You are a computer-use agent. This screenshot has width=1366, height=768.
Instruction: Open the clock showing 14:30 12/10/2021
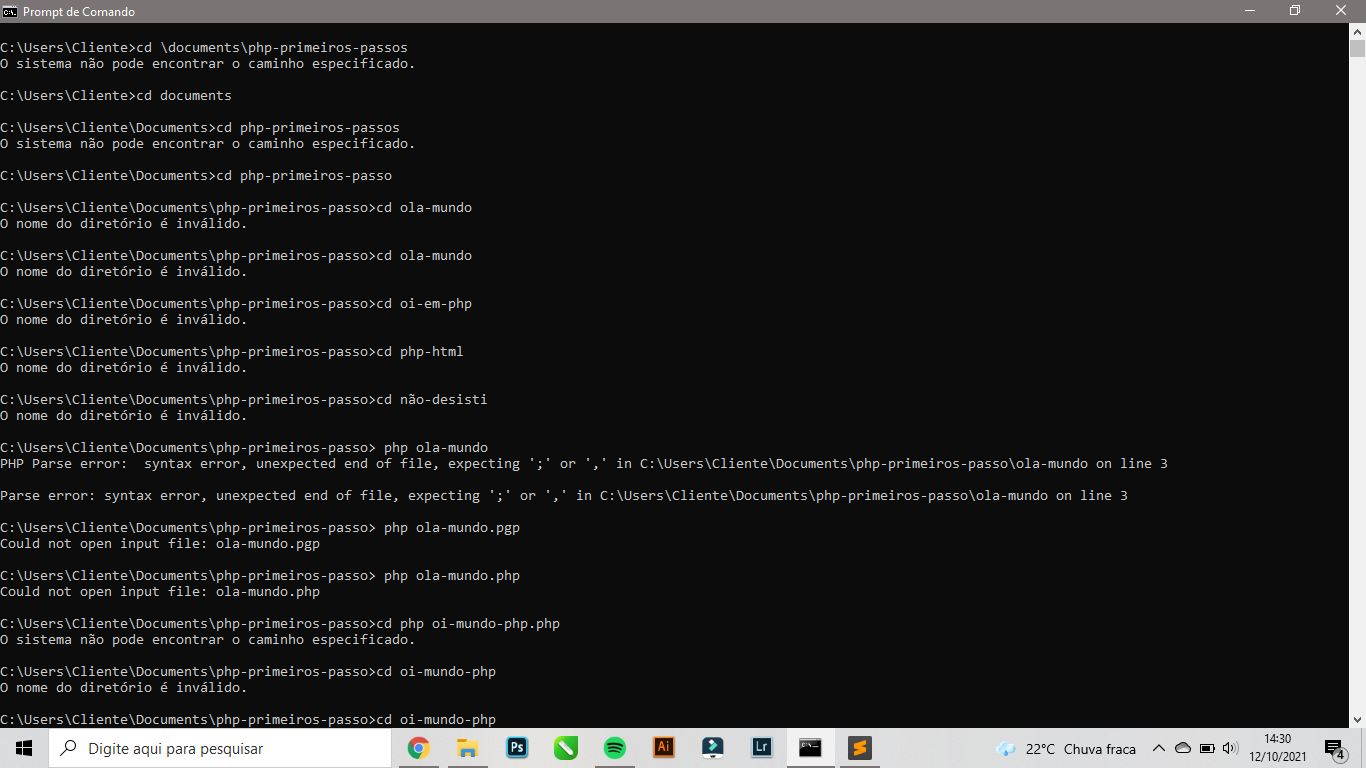click(1278, 748)
